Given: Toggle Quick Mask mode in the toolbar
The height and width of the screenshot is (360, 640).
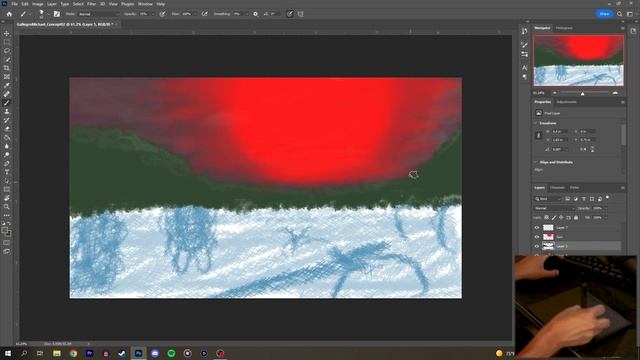Looking at the screenshot, I should point(7,243).
